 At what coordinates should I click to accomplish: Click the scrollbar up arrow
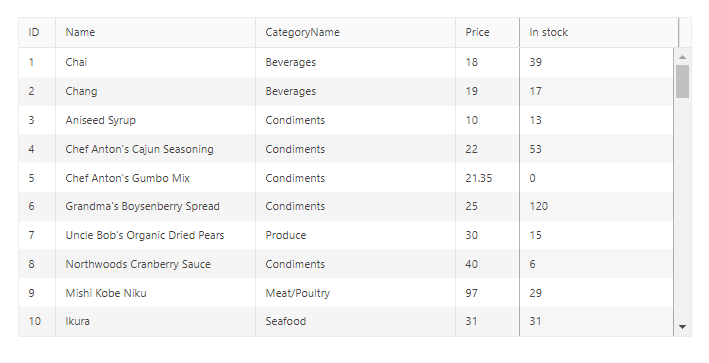point(682,57)
